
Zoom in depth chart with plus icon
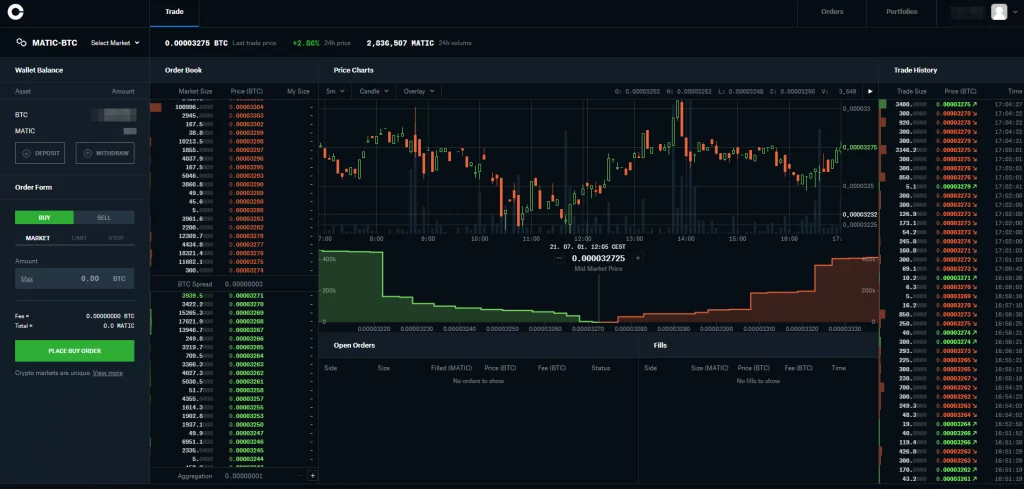[638, 258]
